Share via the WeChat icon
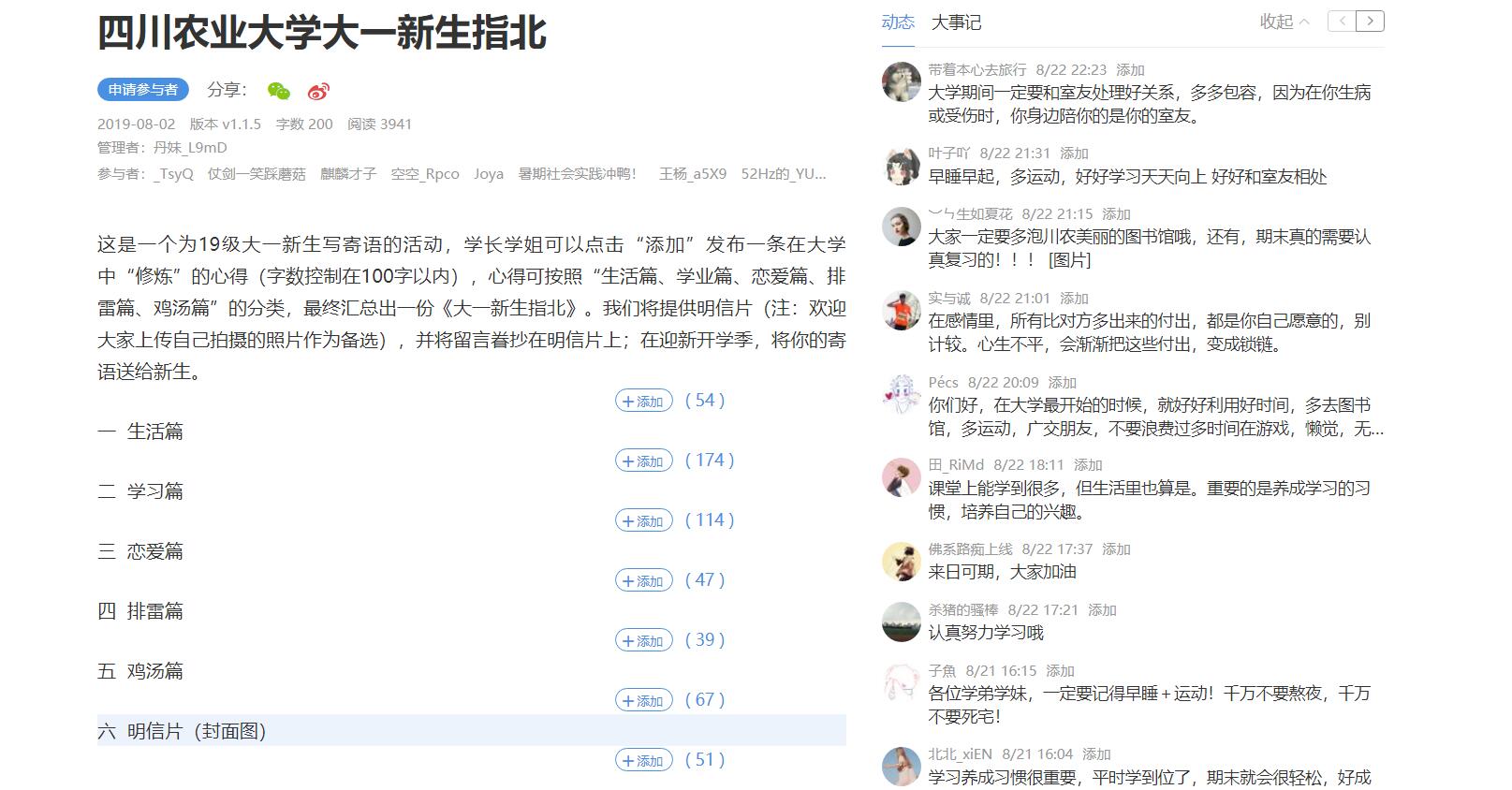Image resolution: width=1512 pixels, height=790 pixels. click(278, 91)
